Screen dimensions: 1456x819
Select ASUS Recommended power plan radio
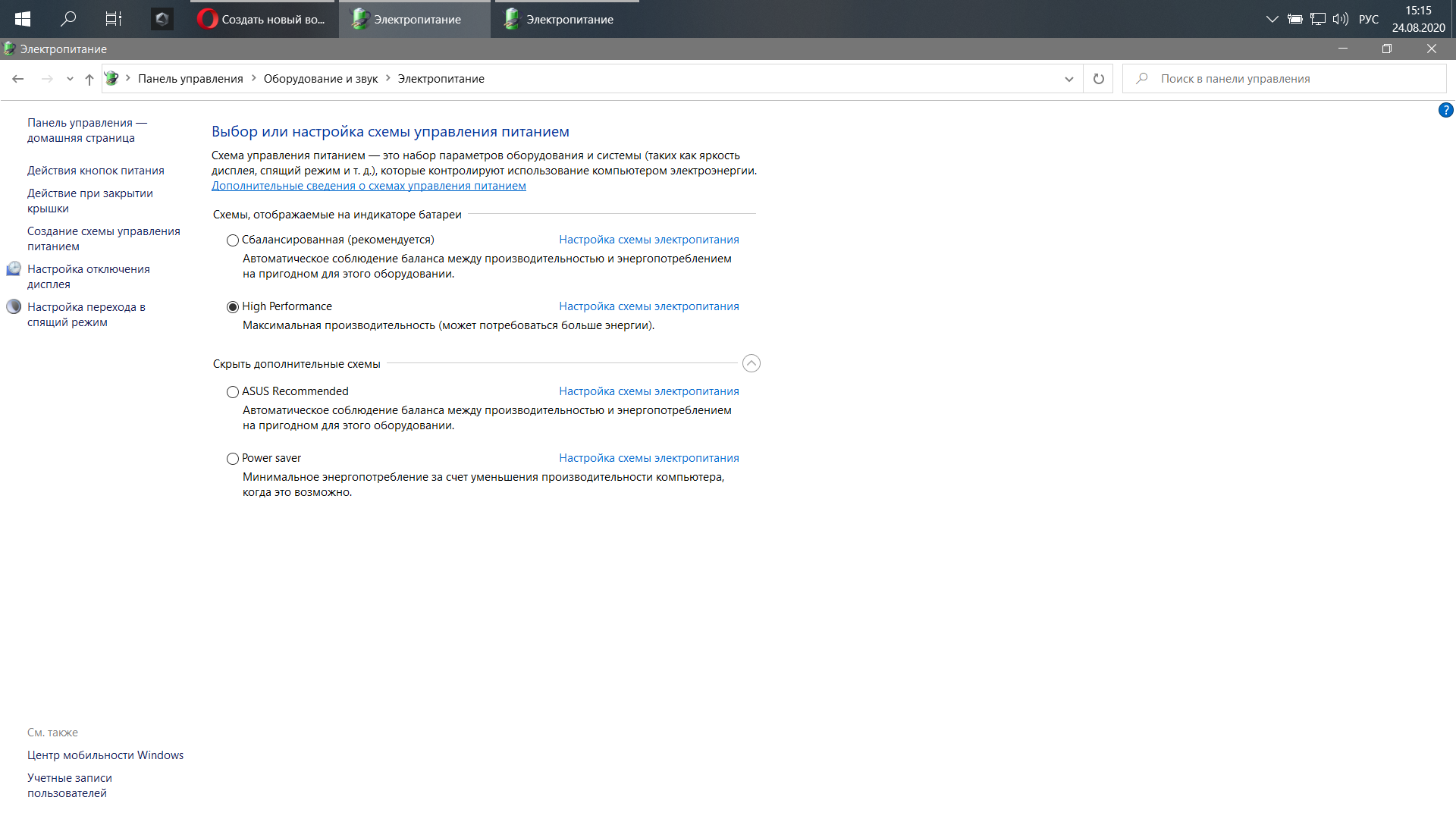[233, 392]
